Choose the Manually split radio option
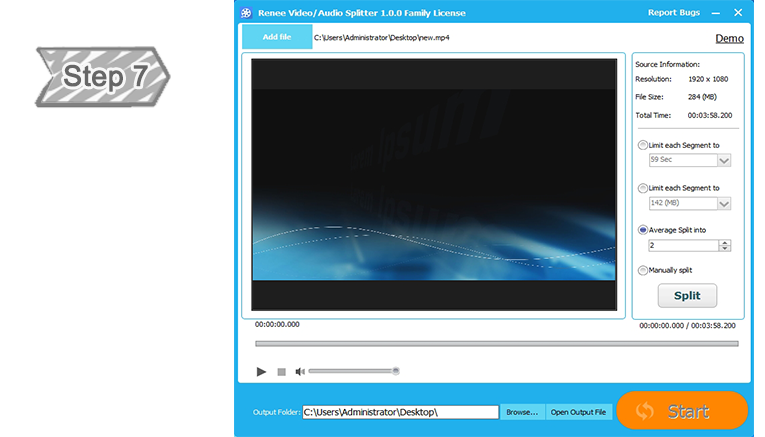This screenshot has width=765, height=437. coord(642,270)
